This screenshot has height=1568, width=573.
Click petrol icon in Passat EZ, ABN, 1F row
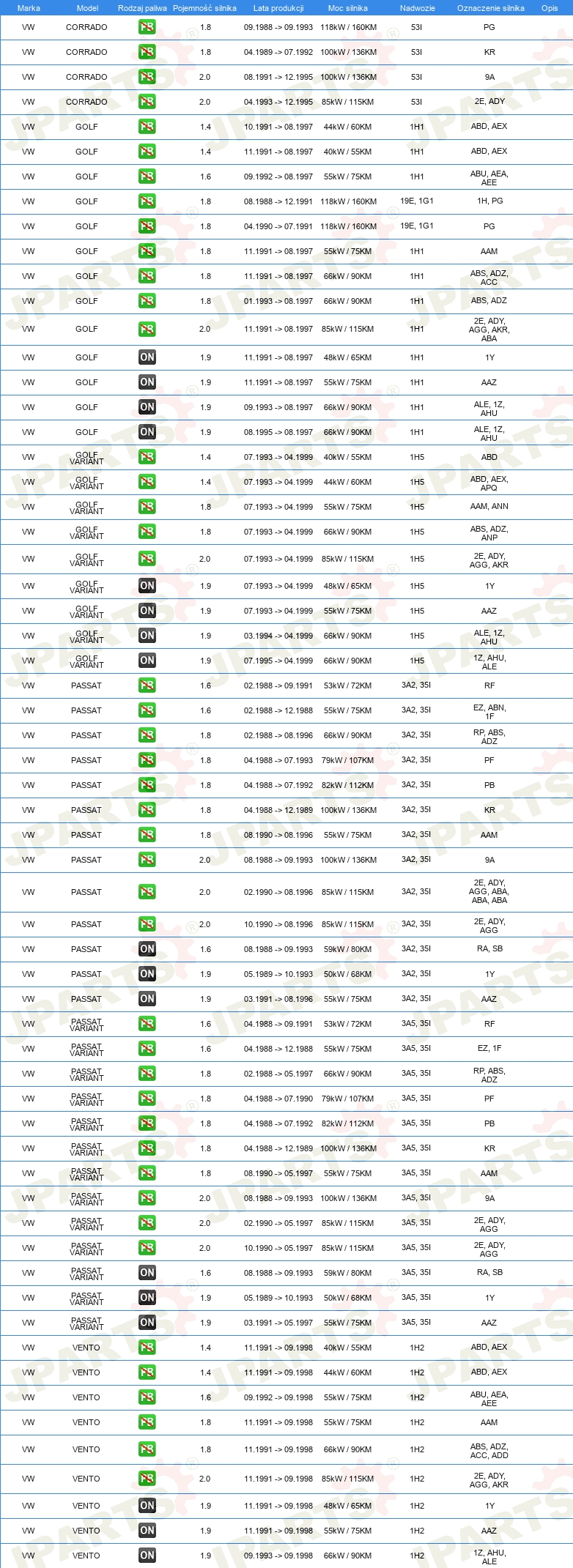(147, 710)
